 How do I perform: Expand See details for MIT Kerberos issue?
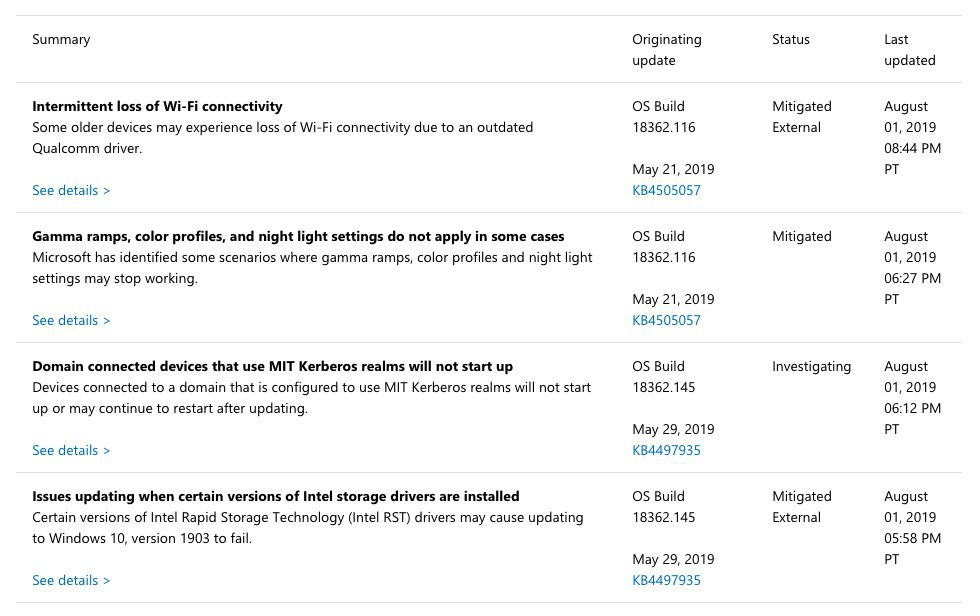[70, 450]
